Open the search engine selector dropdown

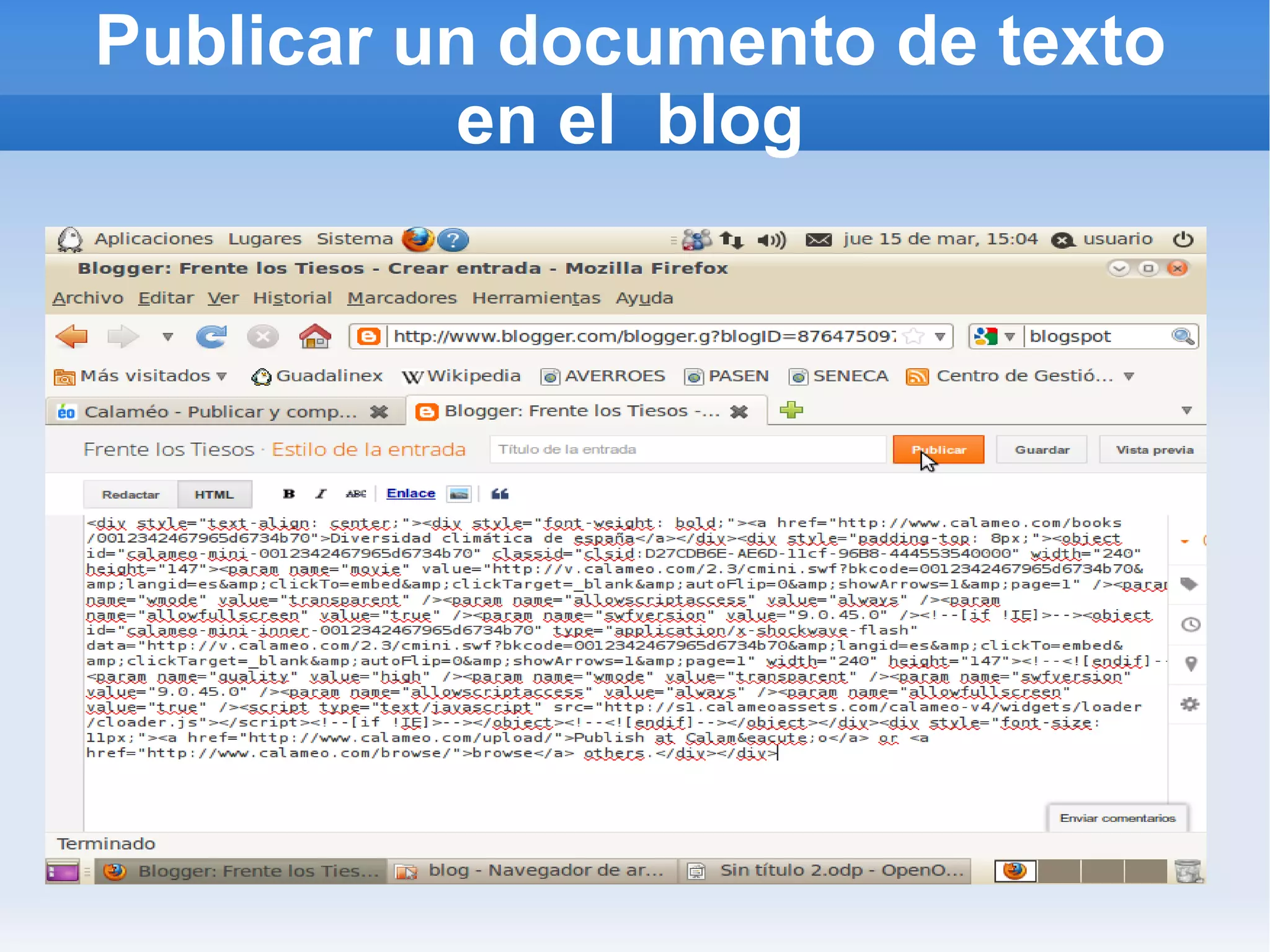[x=1010, y=336]
